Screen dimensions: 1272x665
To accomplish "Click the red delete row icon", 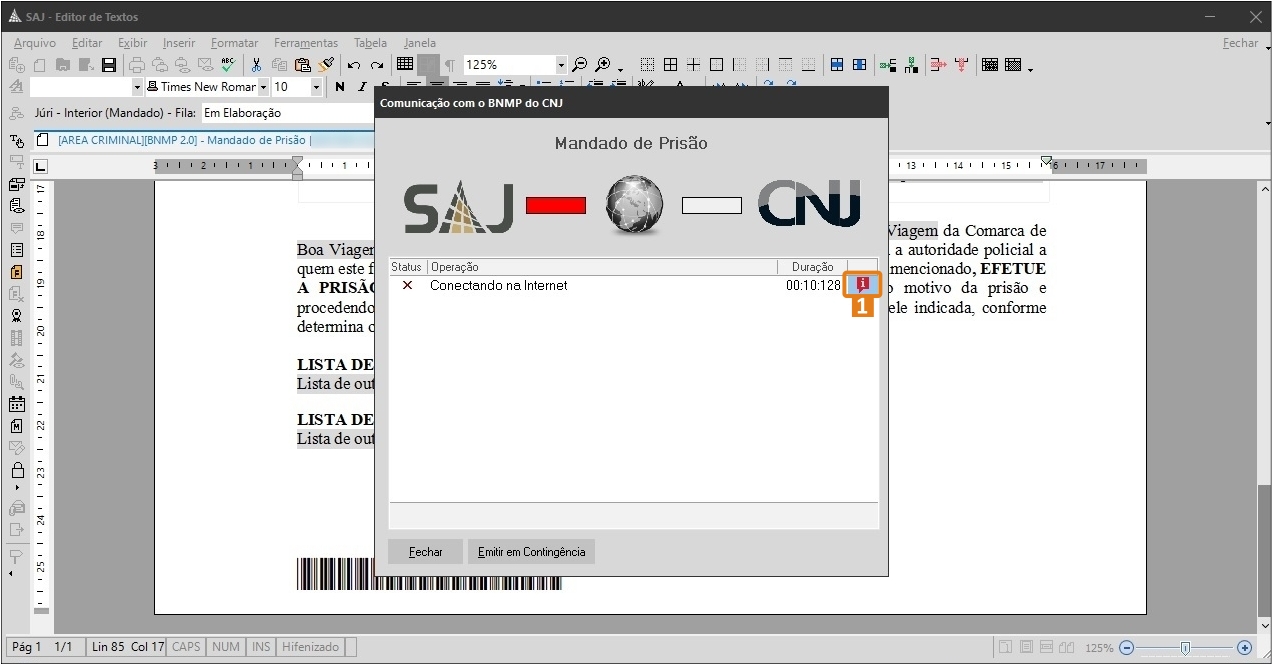I will point(939,65).
